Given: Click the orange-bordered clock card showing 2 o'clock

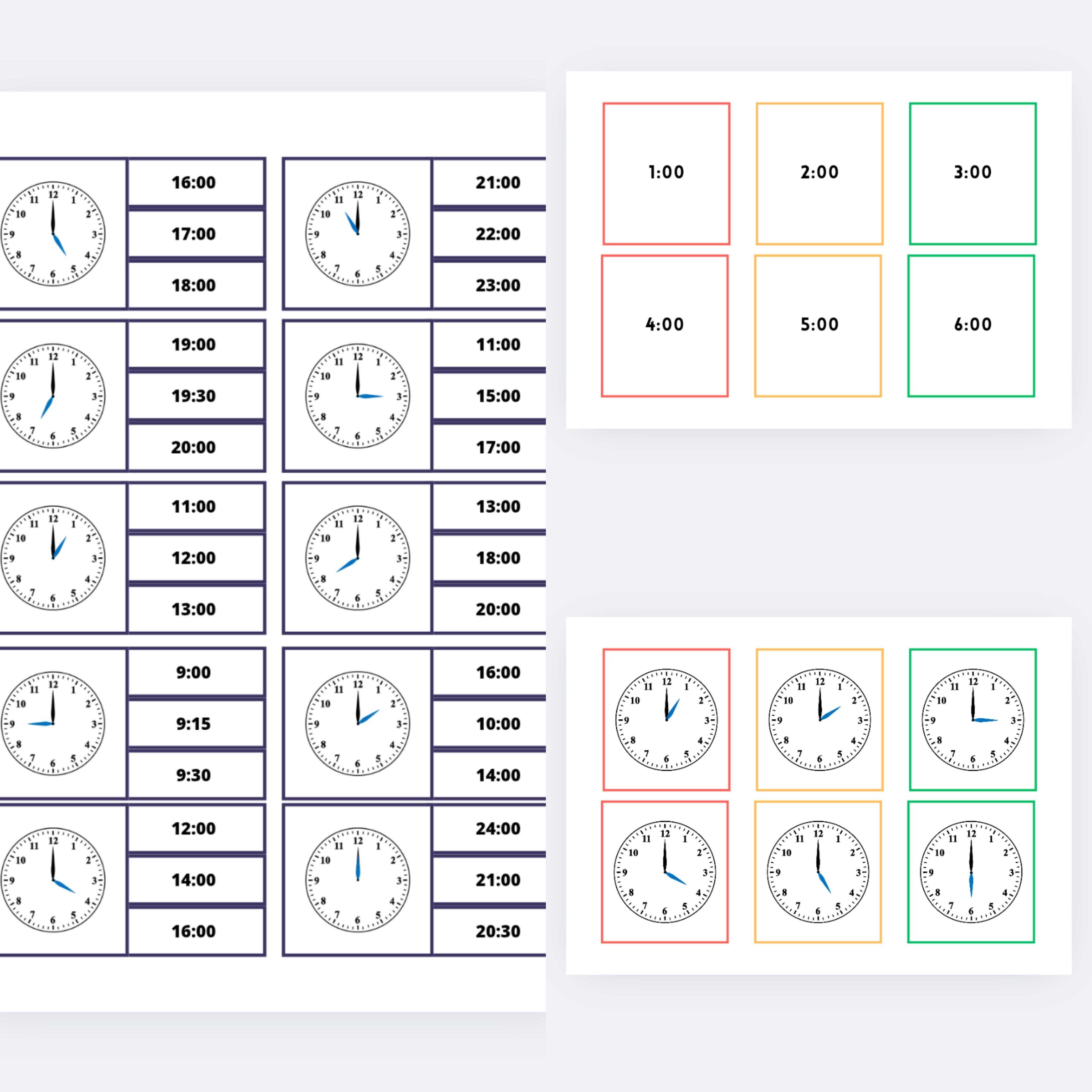Looking at the screenshot, I should tap(819, 719).
